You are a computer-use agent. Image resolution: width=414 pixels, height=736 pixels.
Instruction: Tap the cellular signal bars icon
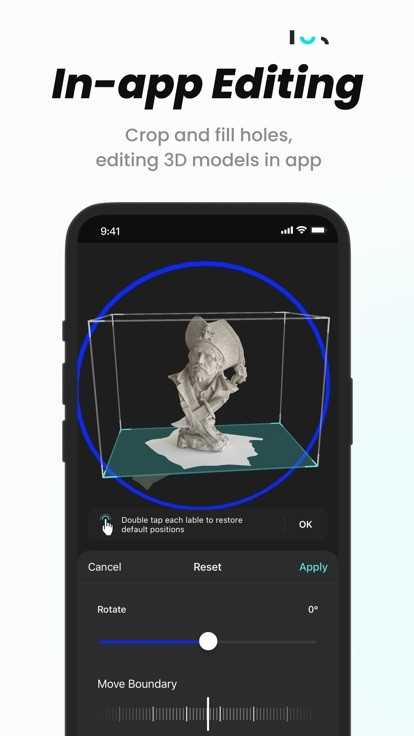(x=287, y=230)
